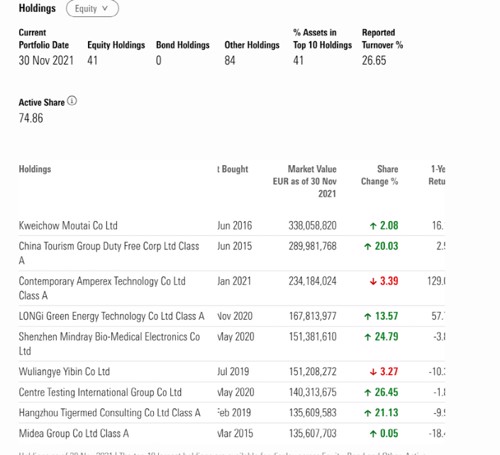
Task: Click the Holdings column header
Action: pos(35,169)
